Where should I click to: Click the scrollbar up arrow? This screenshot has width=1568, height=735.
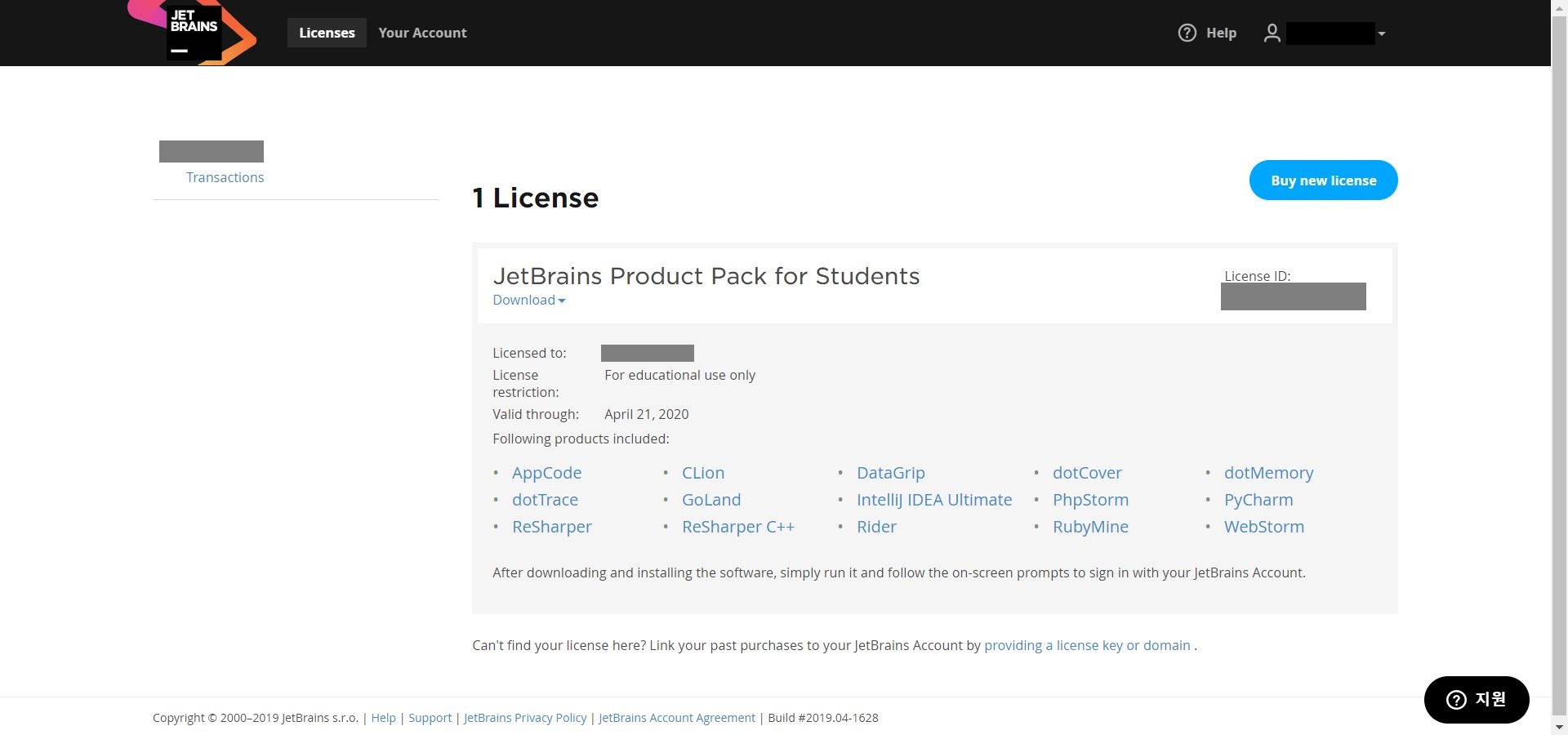(x=1559, y=7)
